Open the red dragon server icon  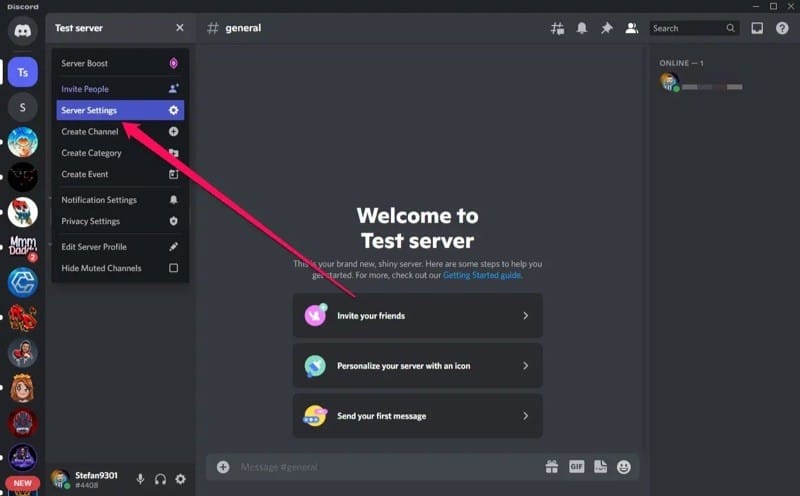[x=22, y=317]
